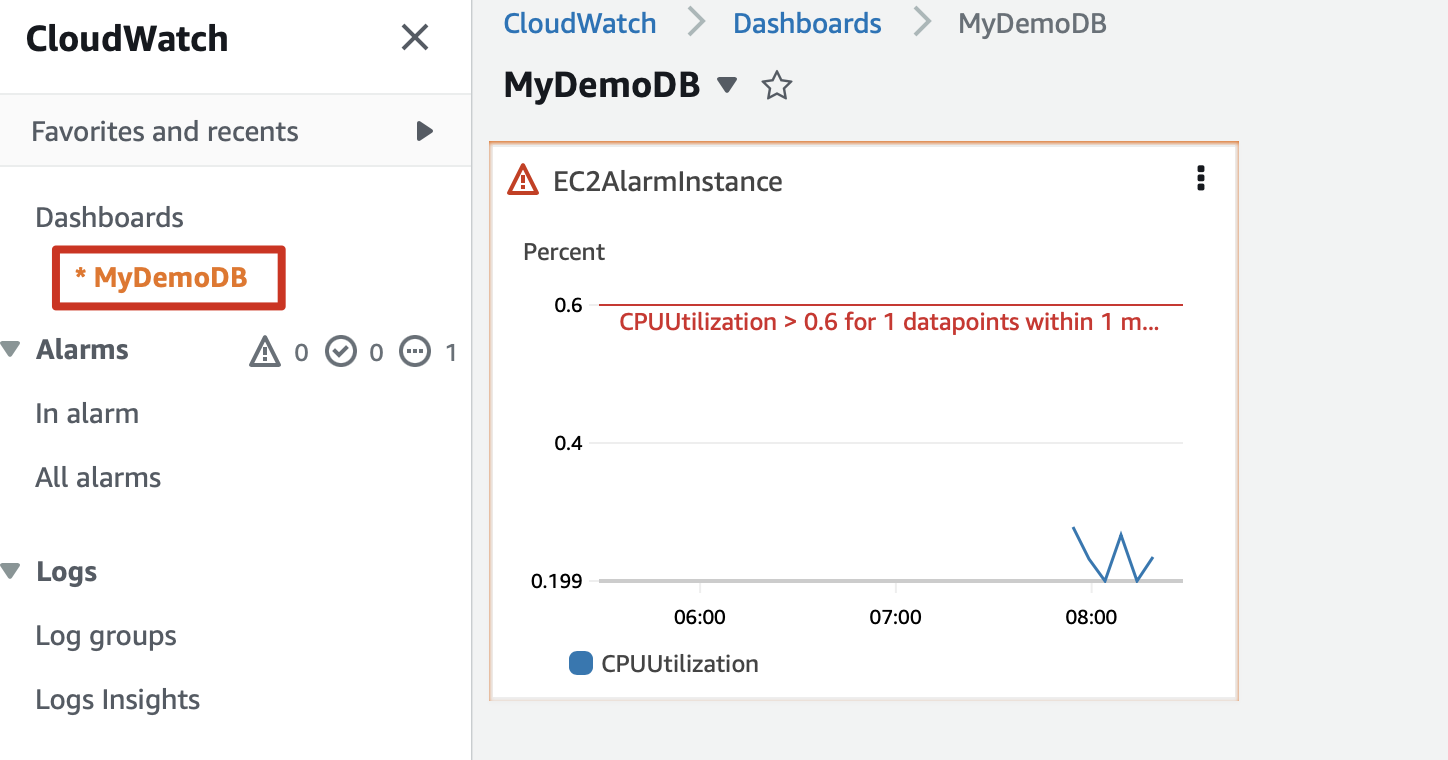Image resolution: width=1448 pixels, height=760 pixels.
Task: Click the OK checkmark alarms count icon
Action: 341,352
